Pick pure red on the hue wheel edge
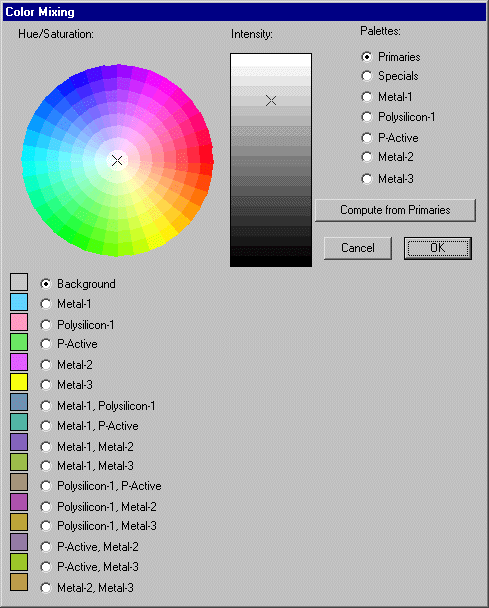Viewport: 489px width, 608px height. point(208,154)
